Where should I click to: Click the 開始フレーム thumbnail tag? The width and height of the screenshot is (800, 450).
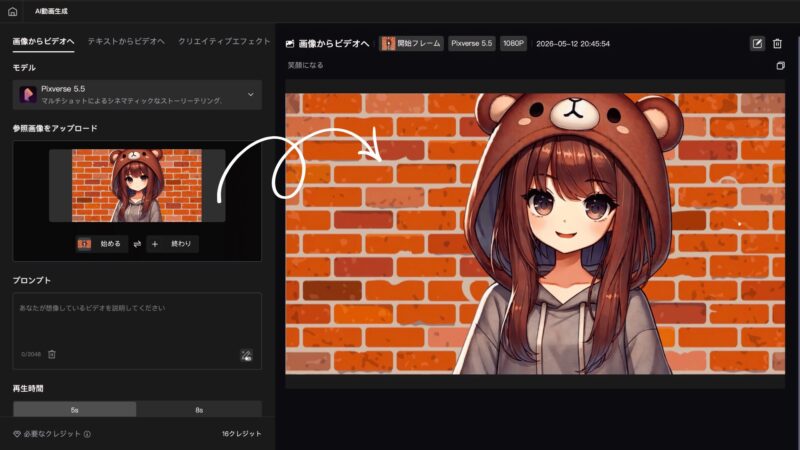tap(411, 43)
